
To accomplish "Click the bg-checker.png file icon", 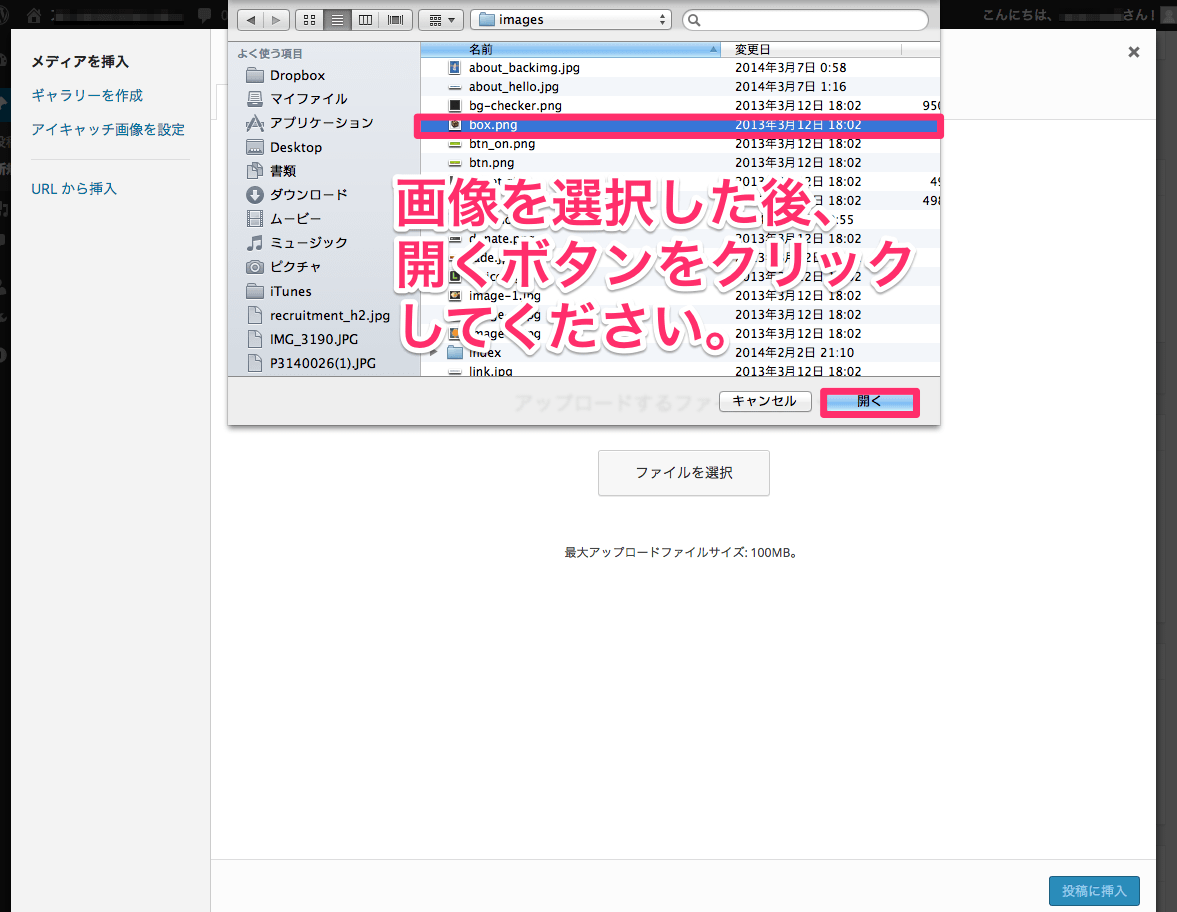I will pyautogui.click(x=455, y=106).
